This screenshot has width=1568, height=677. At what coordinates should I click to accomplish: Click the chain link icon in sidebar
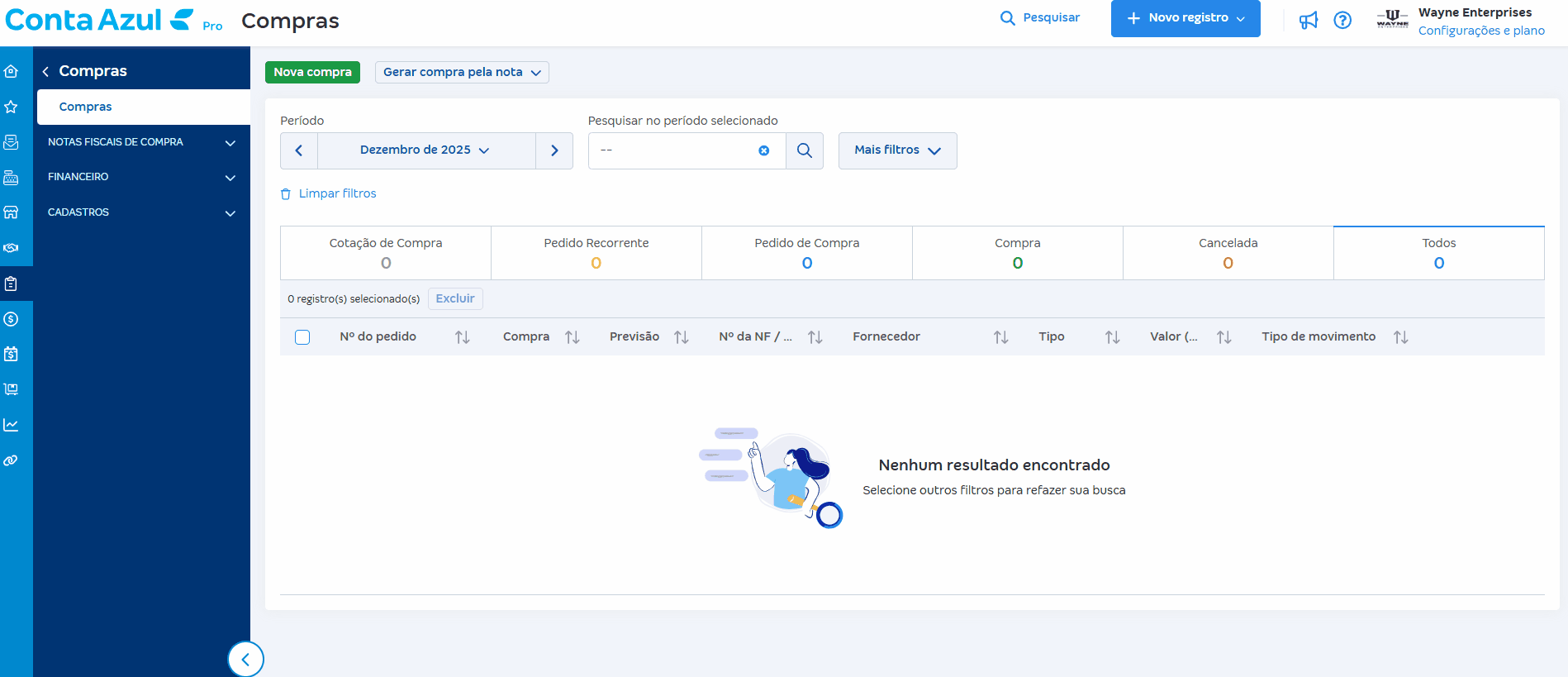(12, 460)
